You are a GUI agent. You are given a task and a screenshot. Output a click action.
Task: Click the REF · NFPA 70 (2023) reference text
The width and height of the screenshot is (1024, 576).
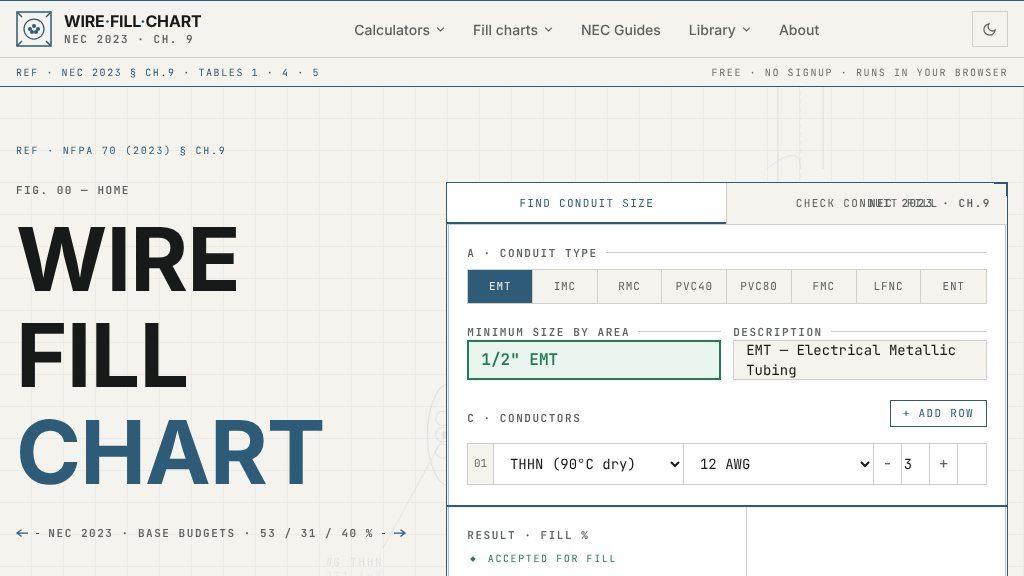pos(121,150)
